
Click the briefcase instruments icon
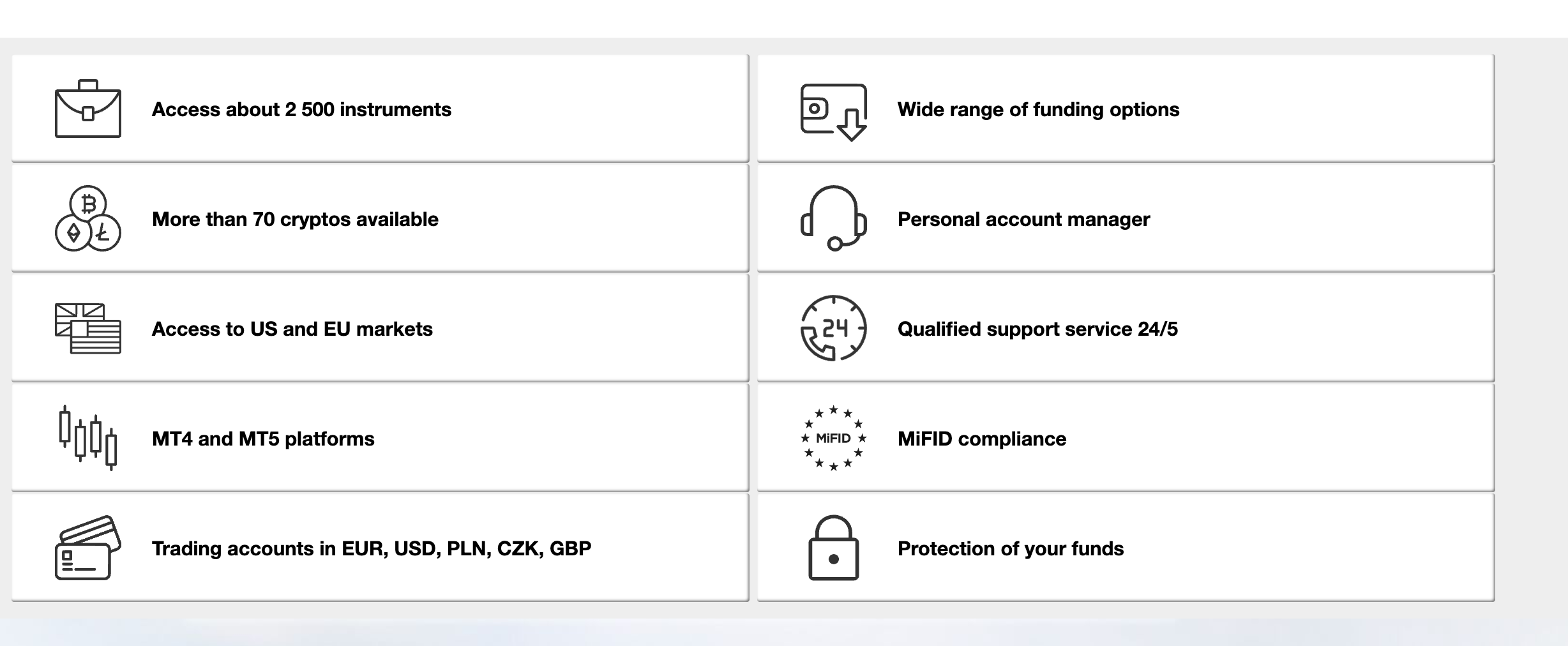coord(88,109)
